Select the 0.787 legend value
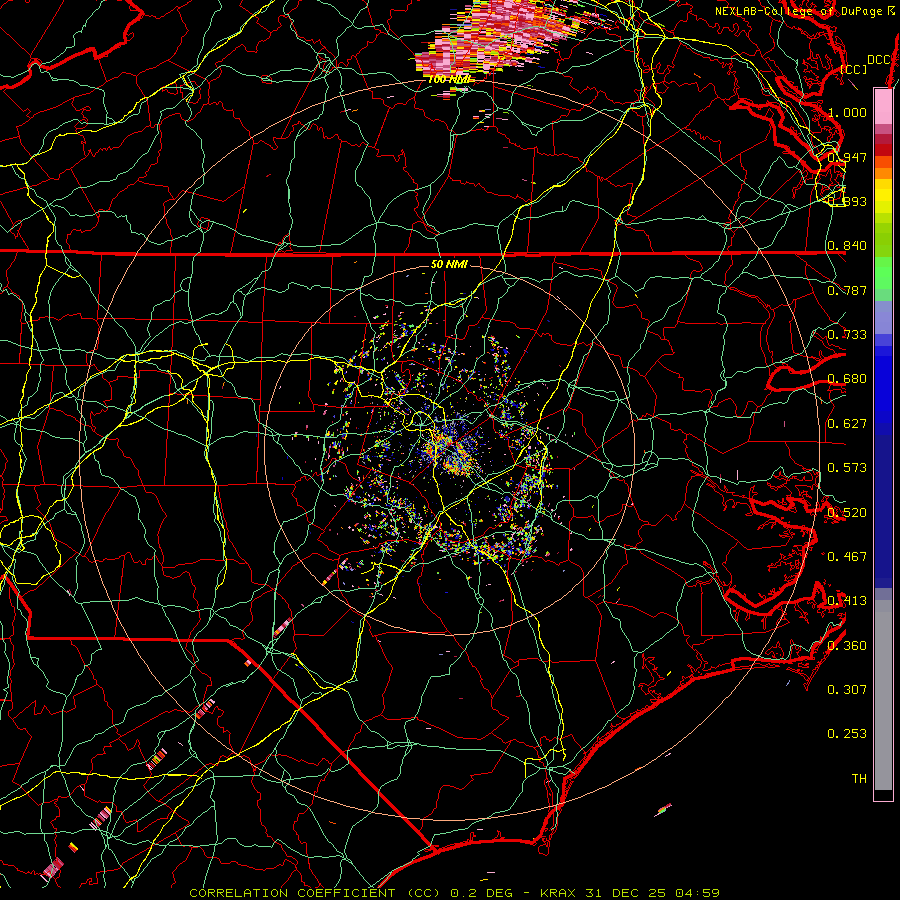 point(847,290)
